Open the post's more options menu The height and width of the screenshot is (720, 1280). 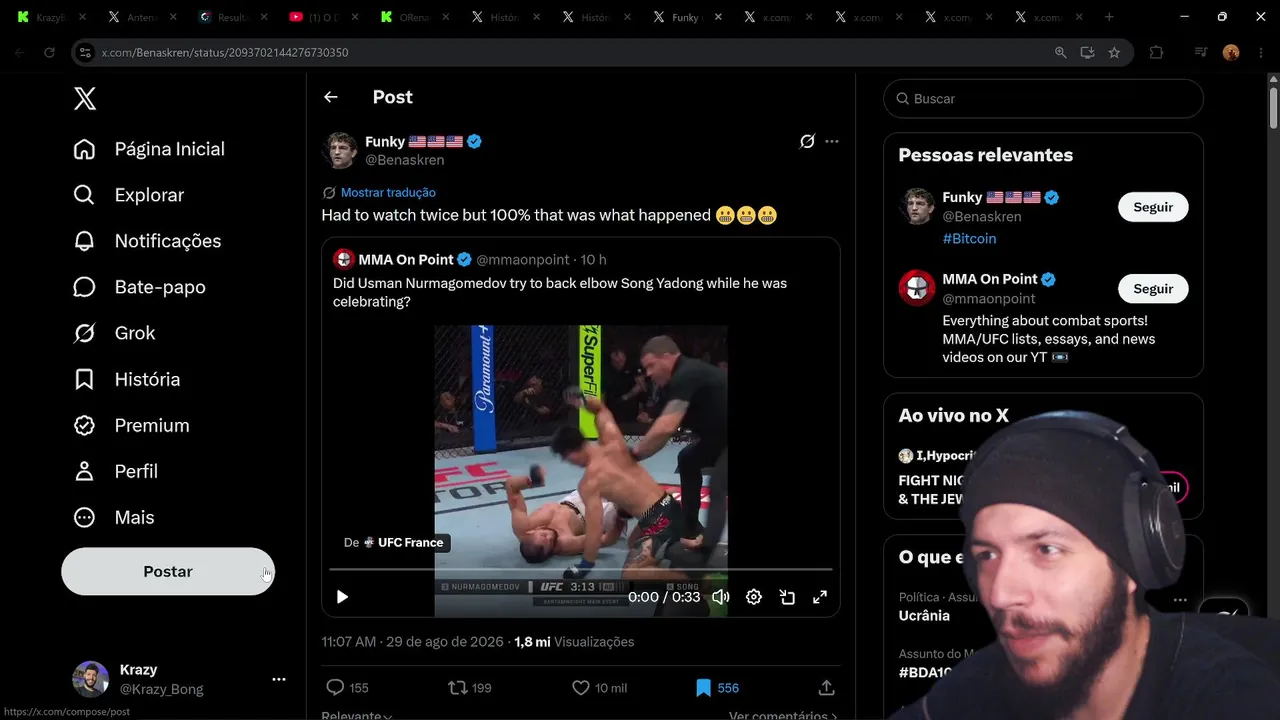point(832,141)
